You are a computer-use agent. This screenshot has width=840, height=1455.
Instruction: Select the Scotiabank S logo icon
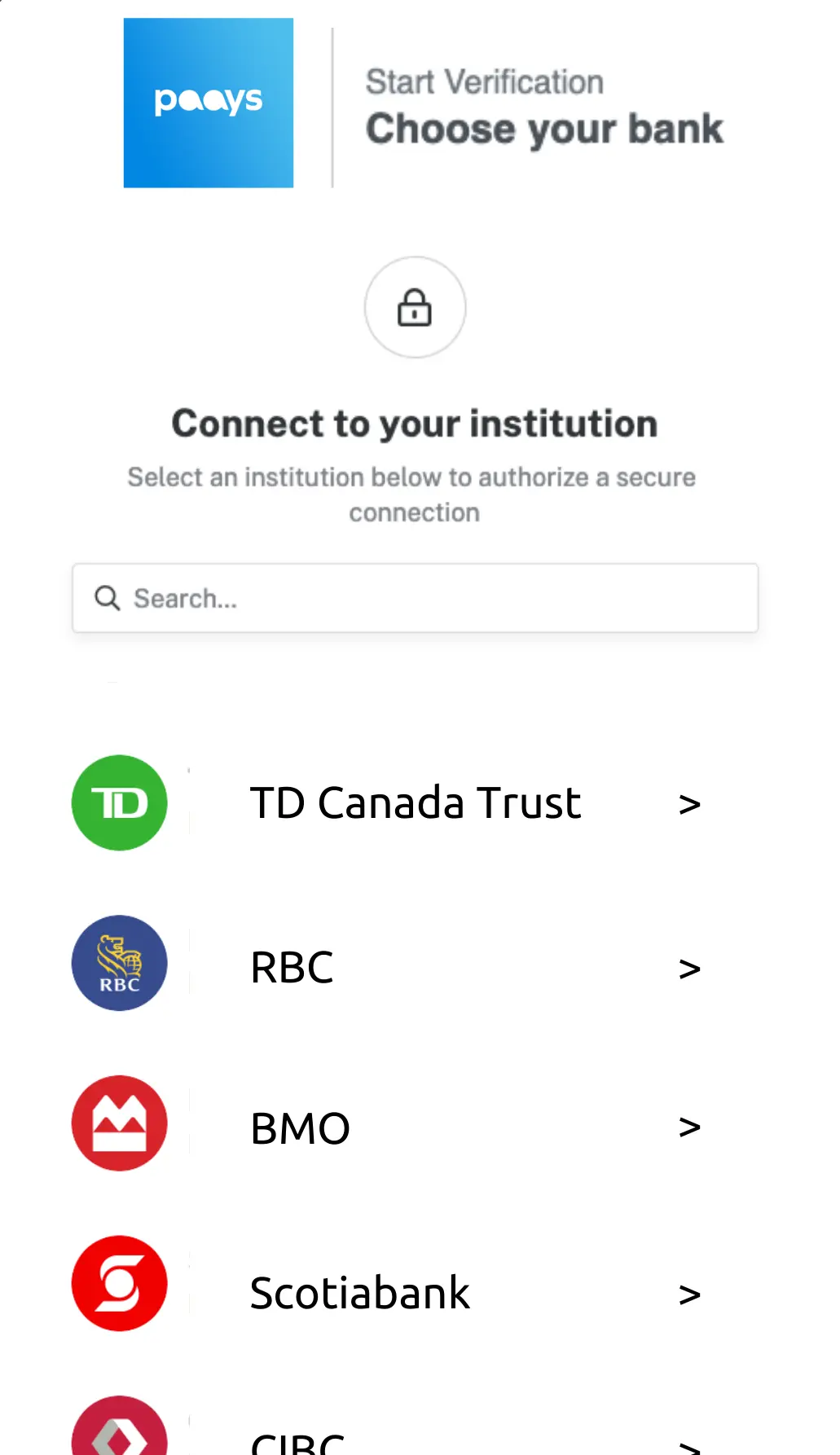[x=119, y=1283]
